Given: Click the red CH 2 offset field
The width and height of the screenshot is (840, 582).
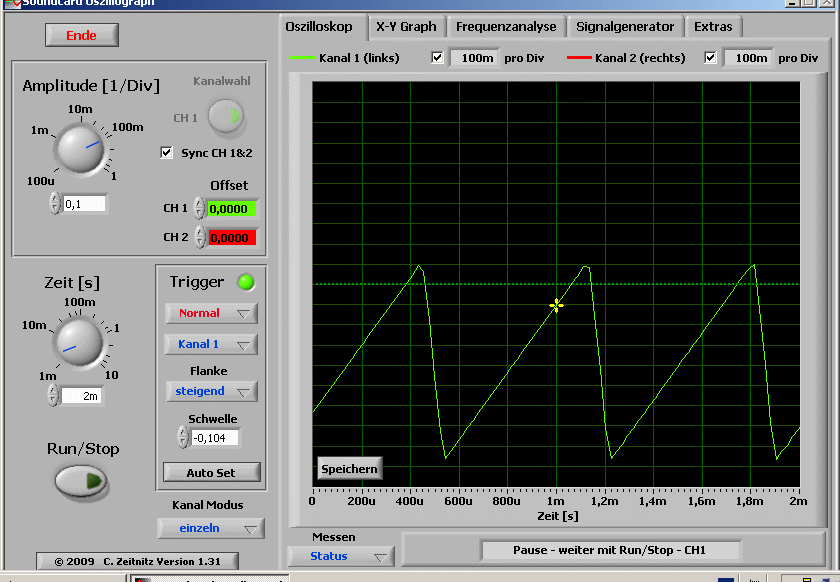Looking at the screenshot, I should (x=232, y=237).
